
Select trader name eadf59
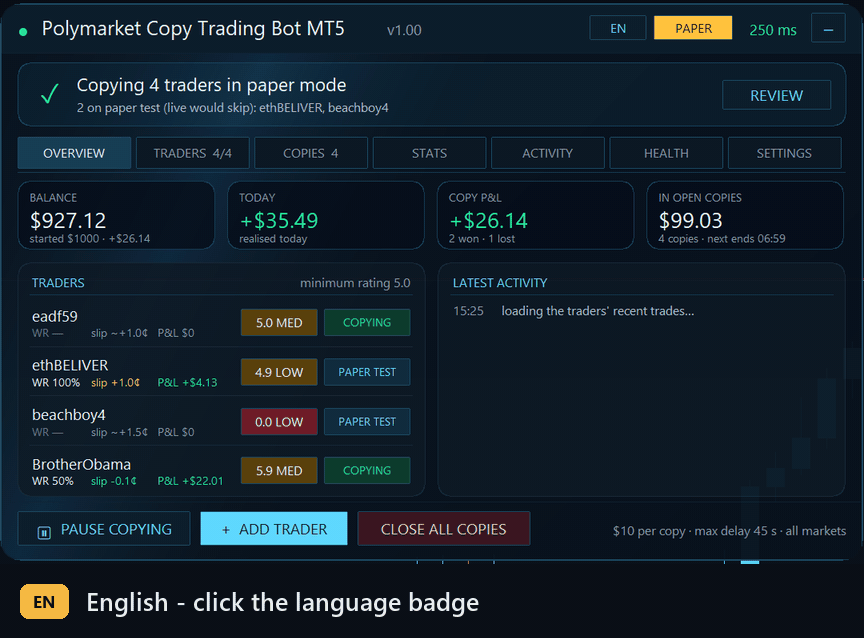(x=55, y=316)
